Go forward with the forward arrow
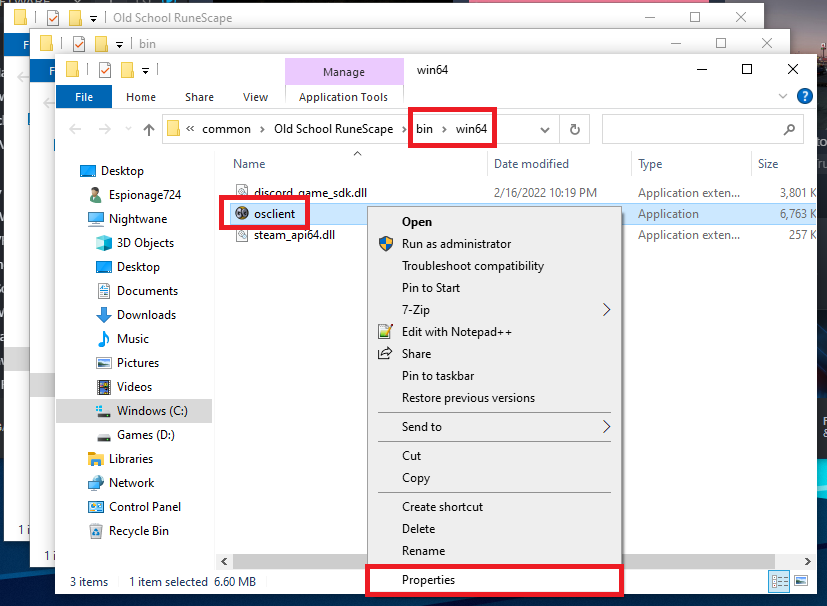Image resolution: width=827 pixels, height=606 pixels. coord(104,129)
